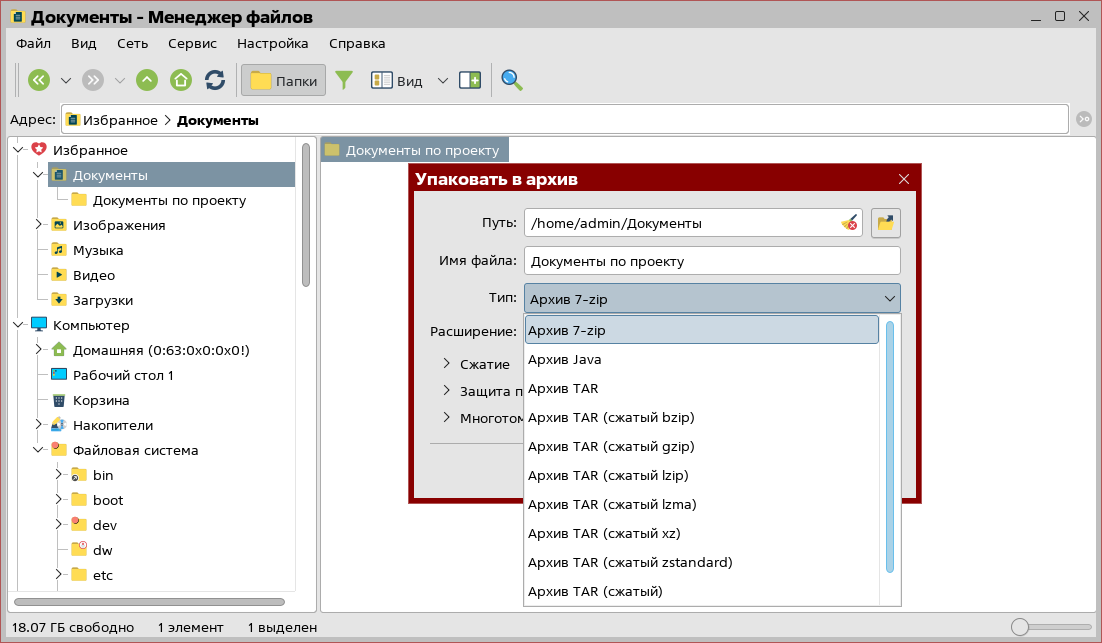Choose Архив TAR (сжатый gzip)
This screenshot has height=643, width=1102.
tap(701, 446)
